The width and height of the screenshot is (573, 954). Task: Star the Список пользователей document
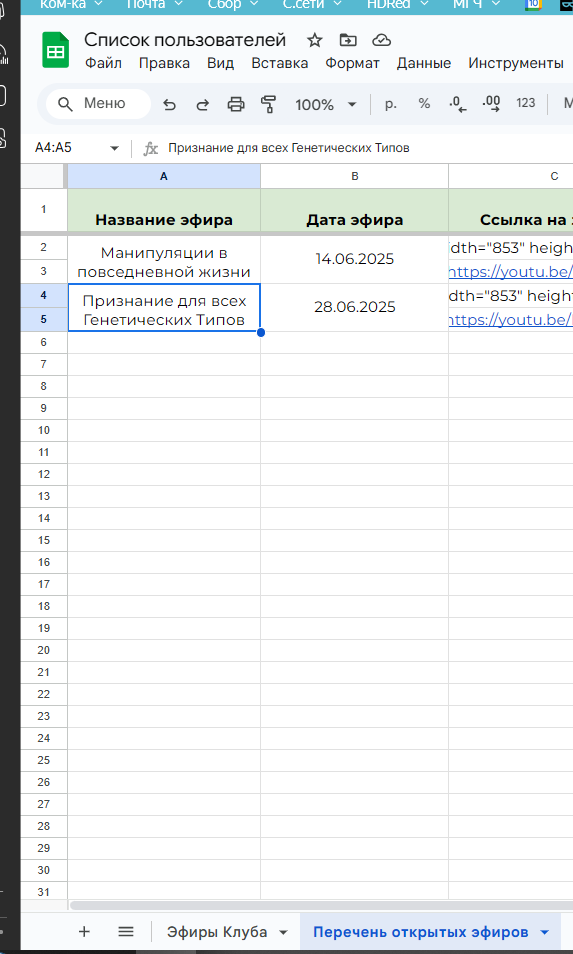(x=314, y=41)
